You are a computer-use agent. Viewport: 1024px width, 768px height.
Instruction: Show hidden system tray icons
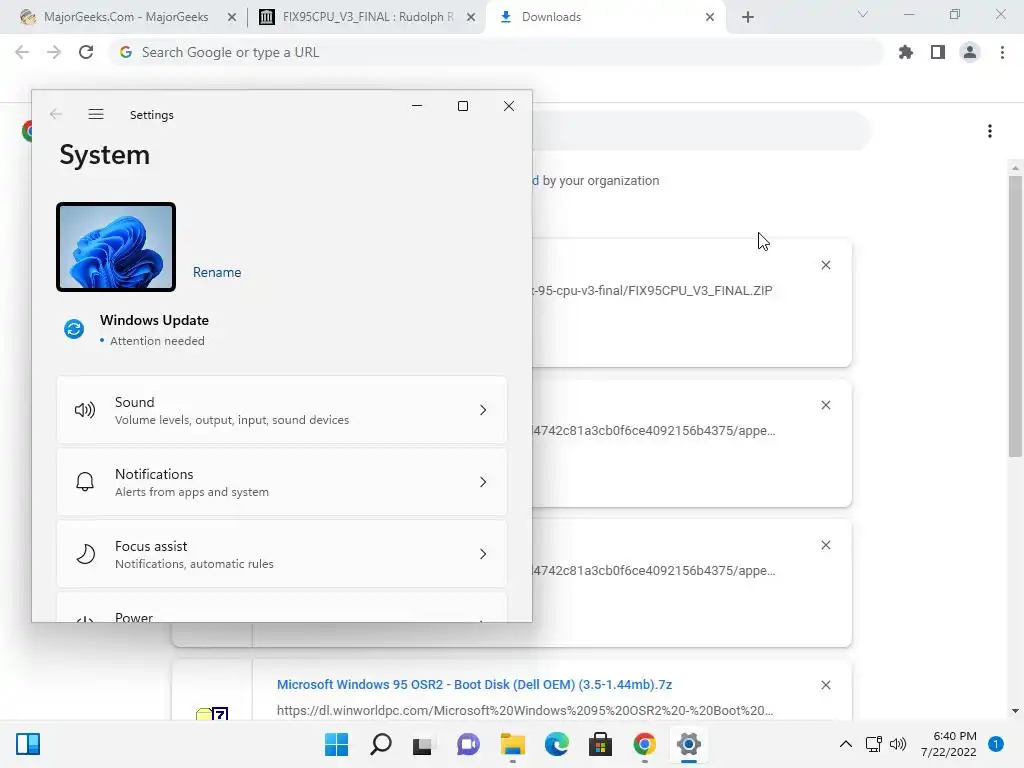pyautogui.click(x=846, y=744)
